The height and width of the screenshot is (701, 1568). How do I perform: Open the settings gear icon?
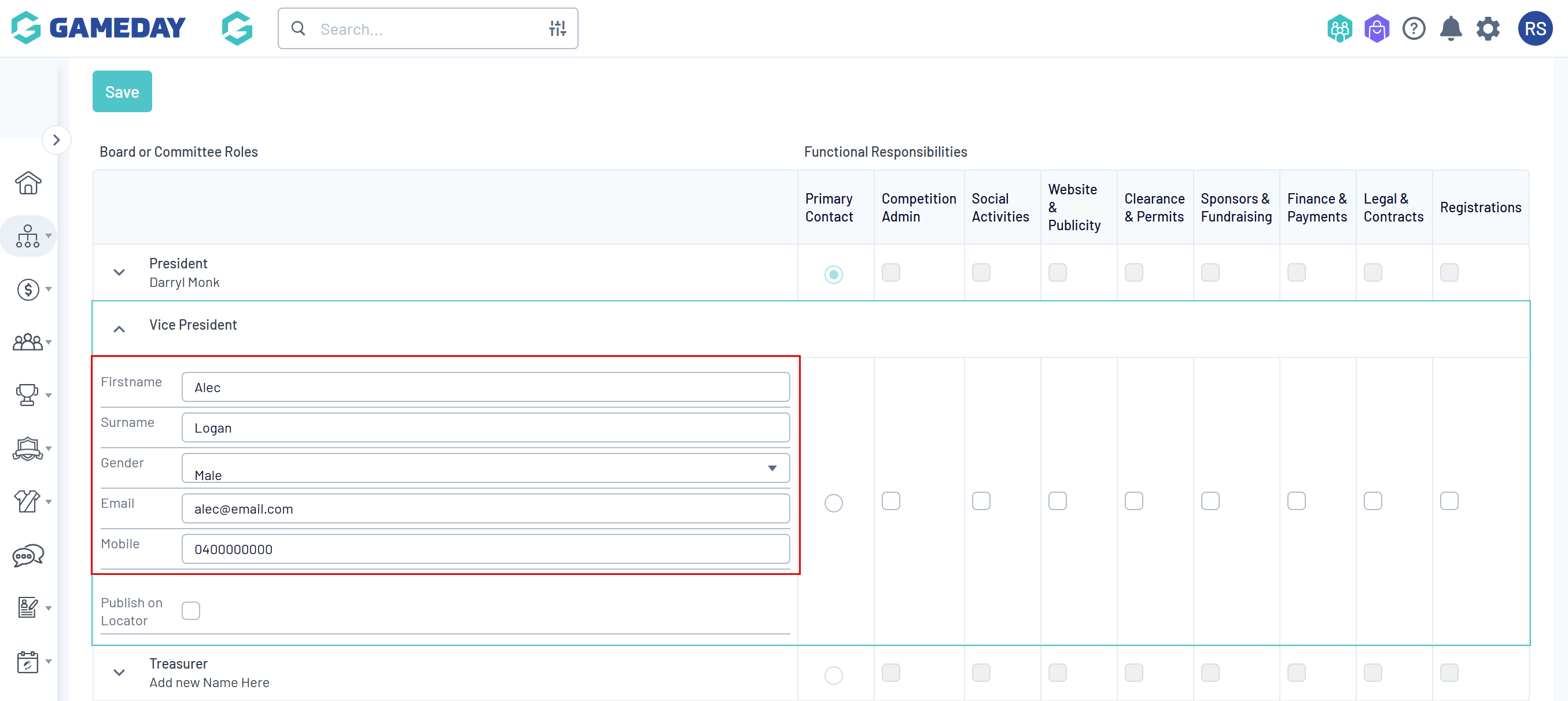(x=1488, y=28)
